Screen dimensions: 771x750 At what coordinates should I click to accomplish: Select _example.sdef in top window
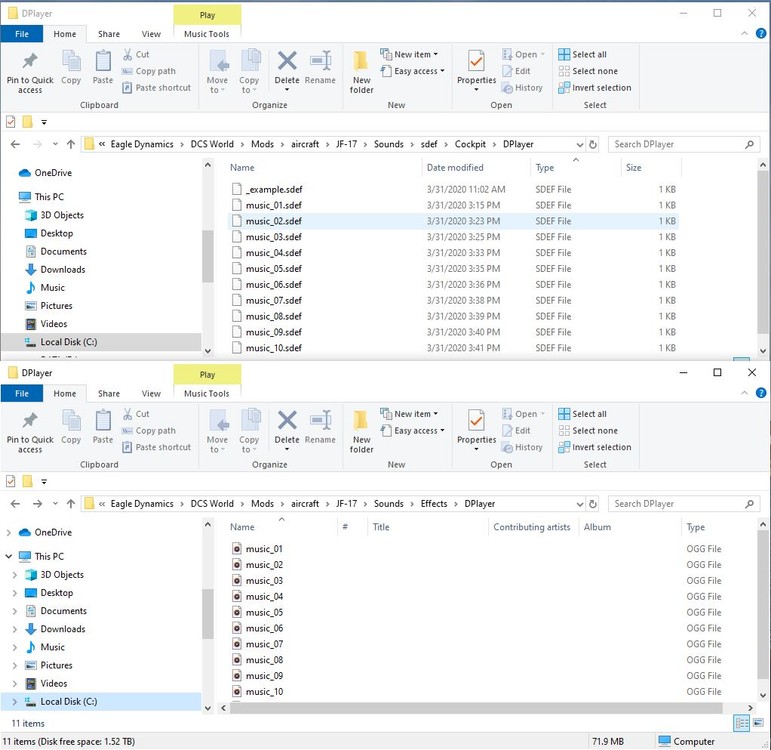(453, 189)
